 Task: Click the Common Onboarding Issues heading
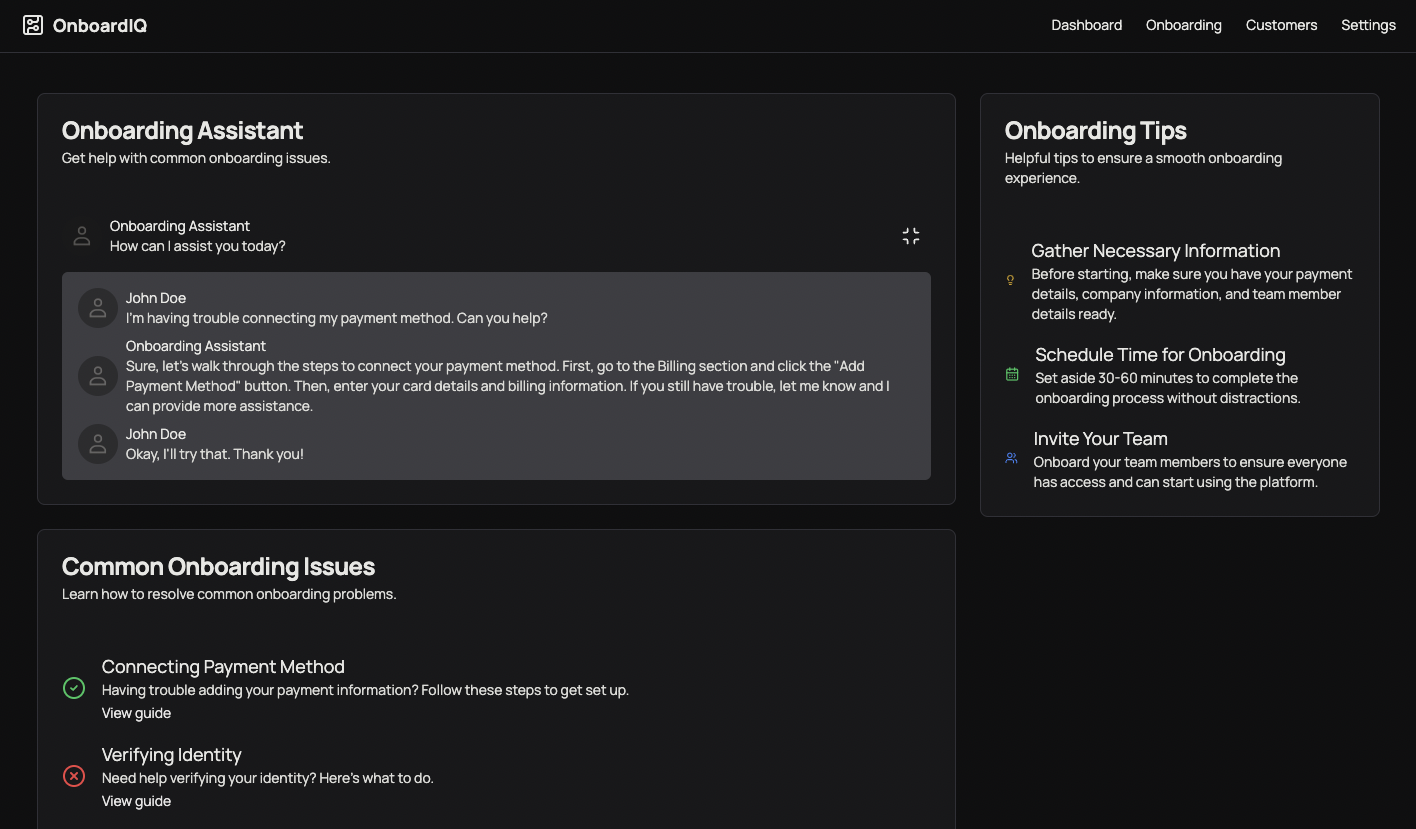(218, 566)
